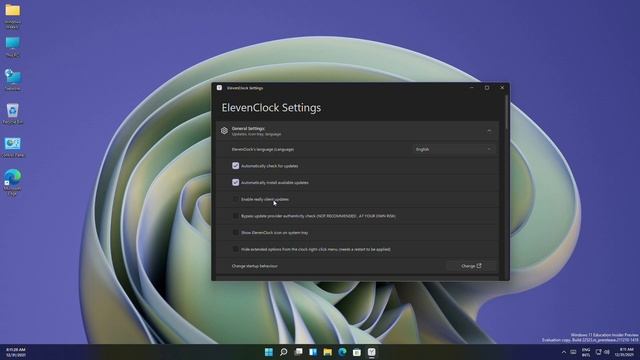
Task: Uncheck Automatically check for updates
Action: point(236,166)
